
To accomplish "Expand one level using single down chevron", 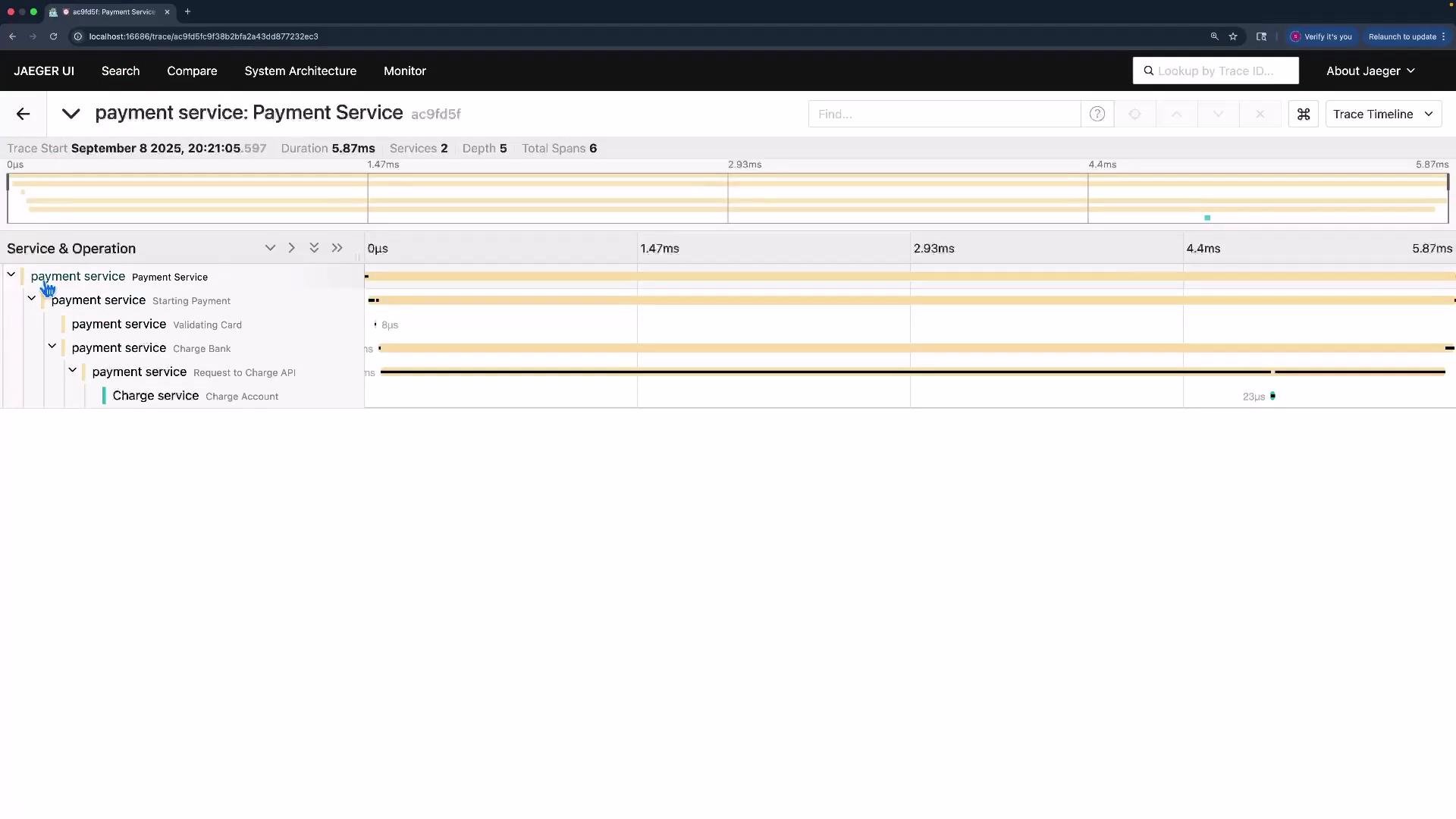I will (x=270, y=248).
